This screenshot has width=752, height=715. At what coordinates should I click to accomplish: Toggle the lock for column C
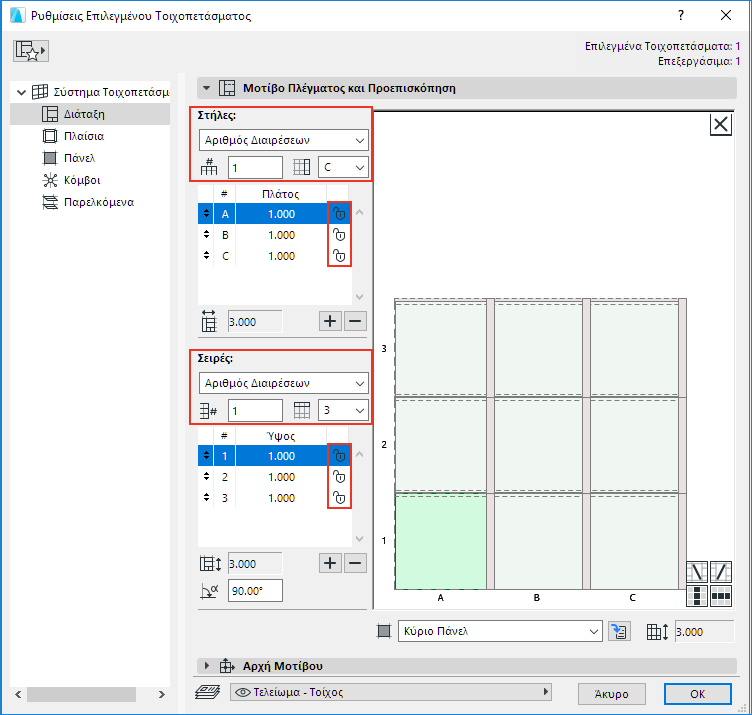(339, 256)
